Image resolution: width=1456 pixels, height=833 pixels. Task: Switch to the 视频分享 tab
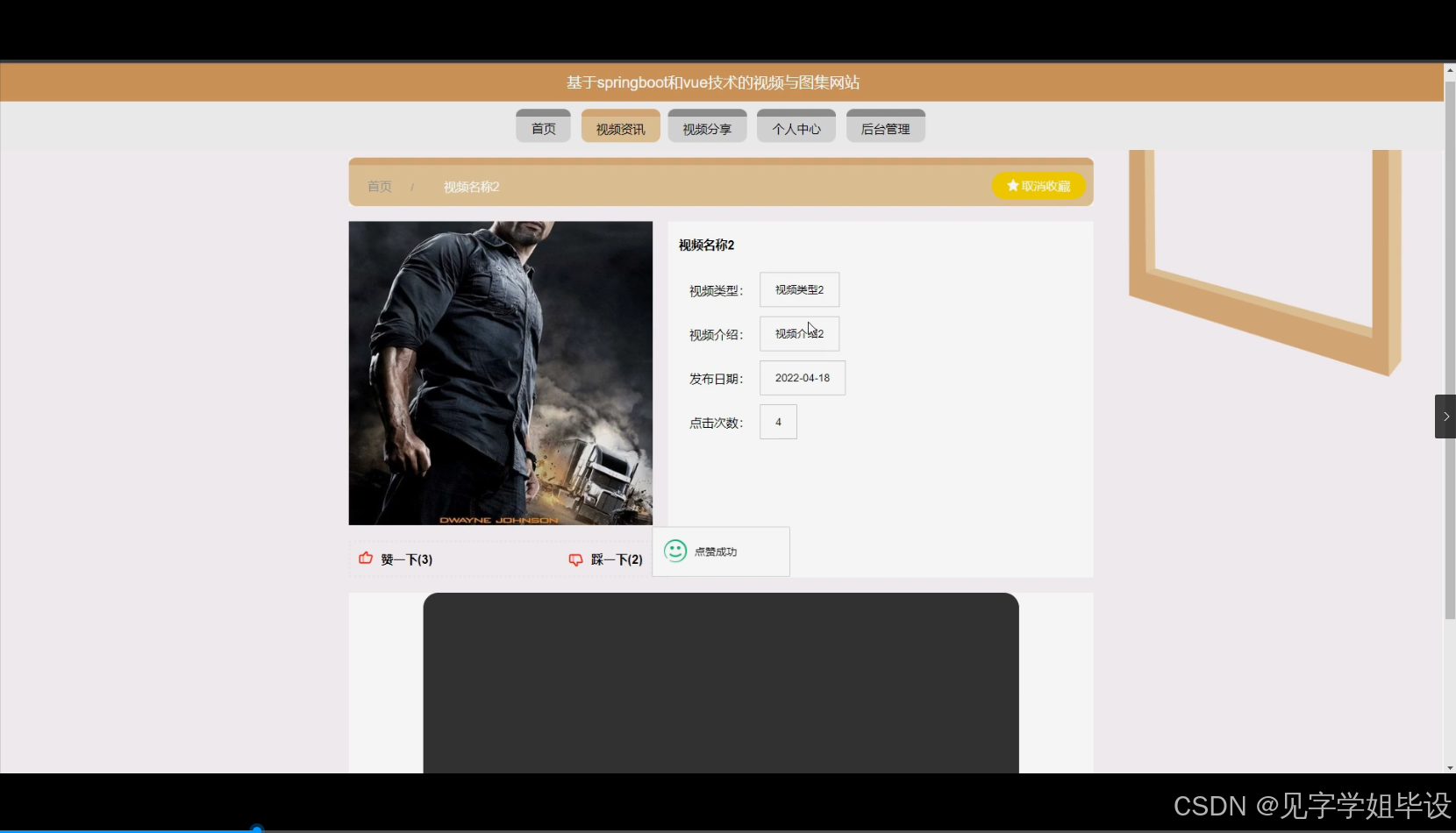707,126
